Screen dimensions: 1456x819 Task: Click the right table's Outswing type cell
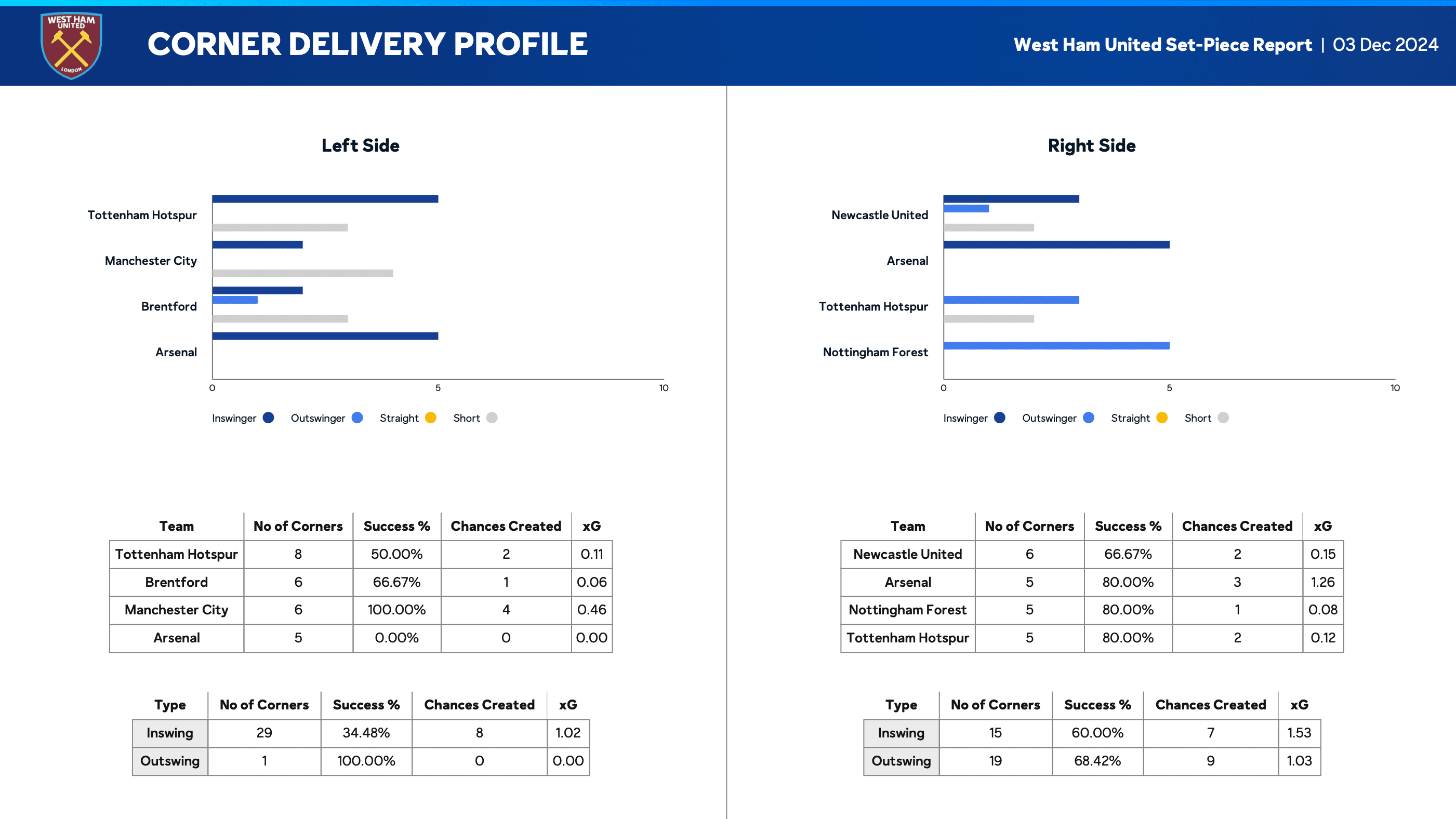pyautogui.click(x=901, y=760)
